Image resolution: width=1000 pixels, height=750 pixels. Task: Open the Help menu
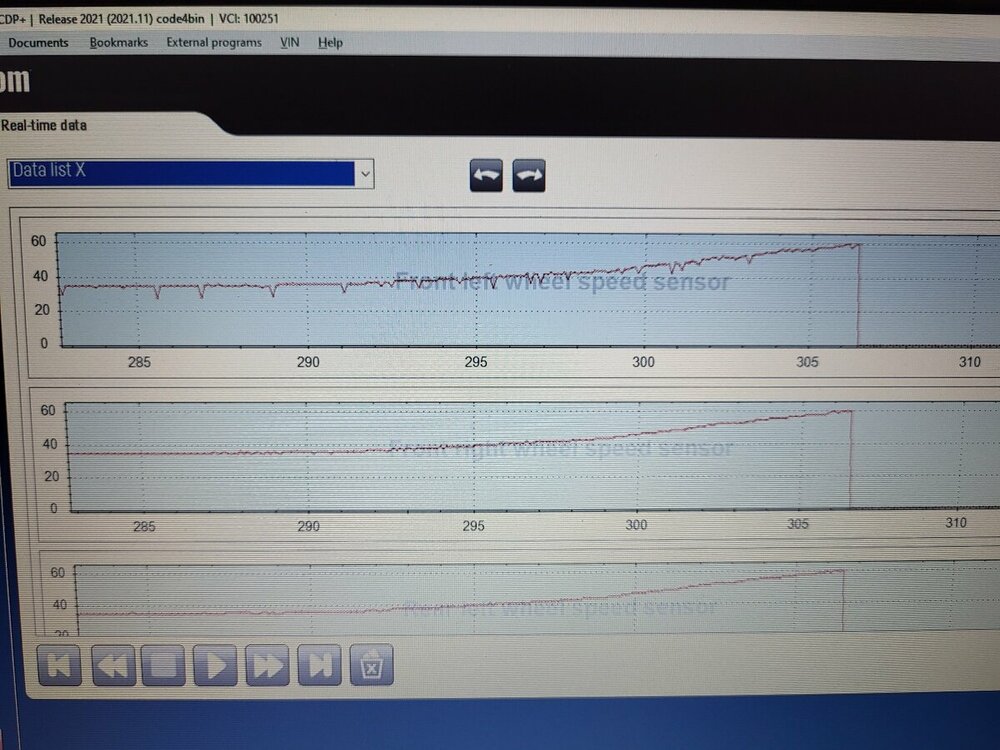(x=330, y=43)
